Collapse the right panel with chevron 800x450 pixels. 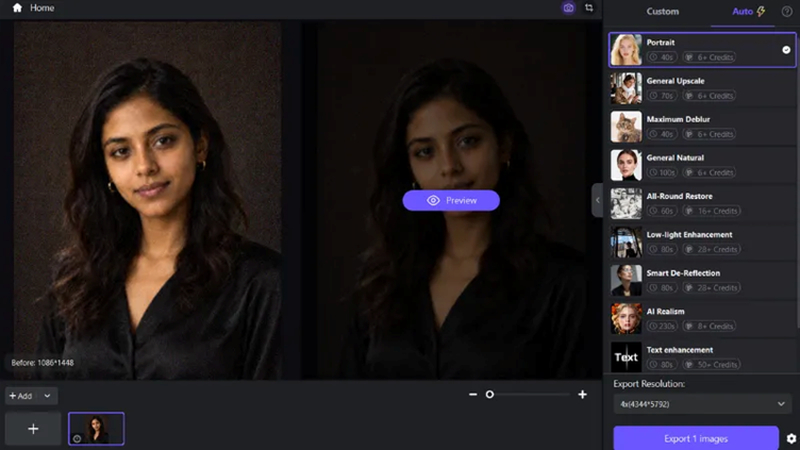[597, 200]
